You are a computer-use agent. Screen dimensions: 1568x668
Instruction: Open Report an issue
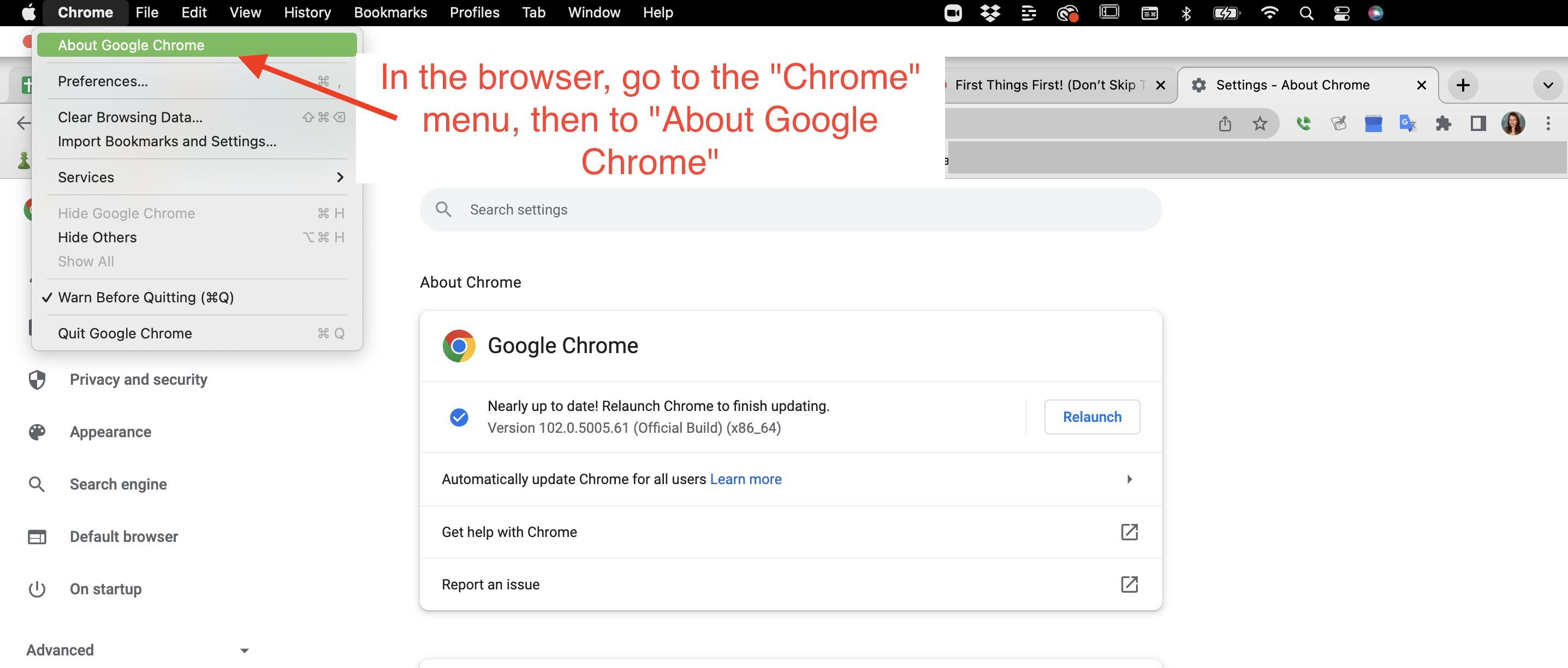[x=790, y=584]
